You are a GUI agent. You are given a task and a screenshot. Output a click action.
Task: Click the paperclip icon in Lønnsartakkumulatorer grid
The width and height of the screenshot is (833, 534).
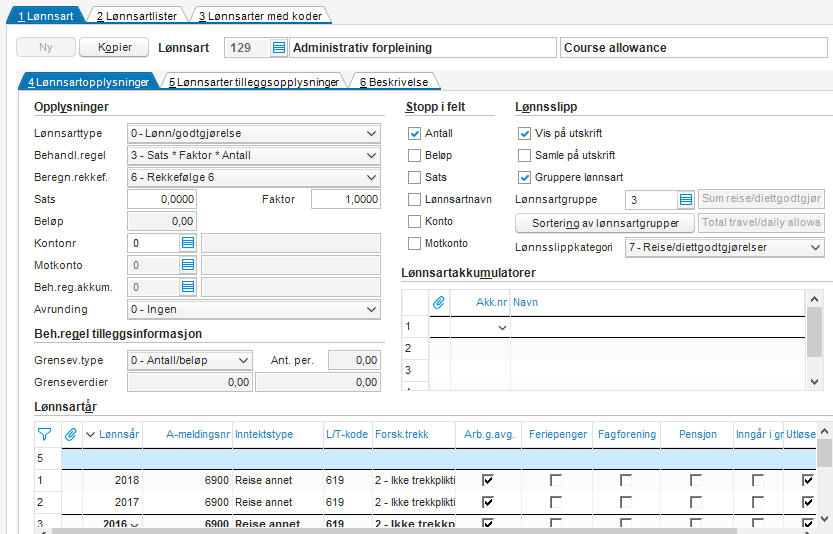(x=438, y=301)
